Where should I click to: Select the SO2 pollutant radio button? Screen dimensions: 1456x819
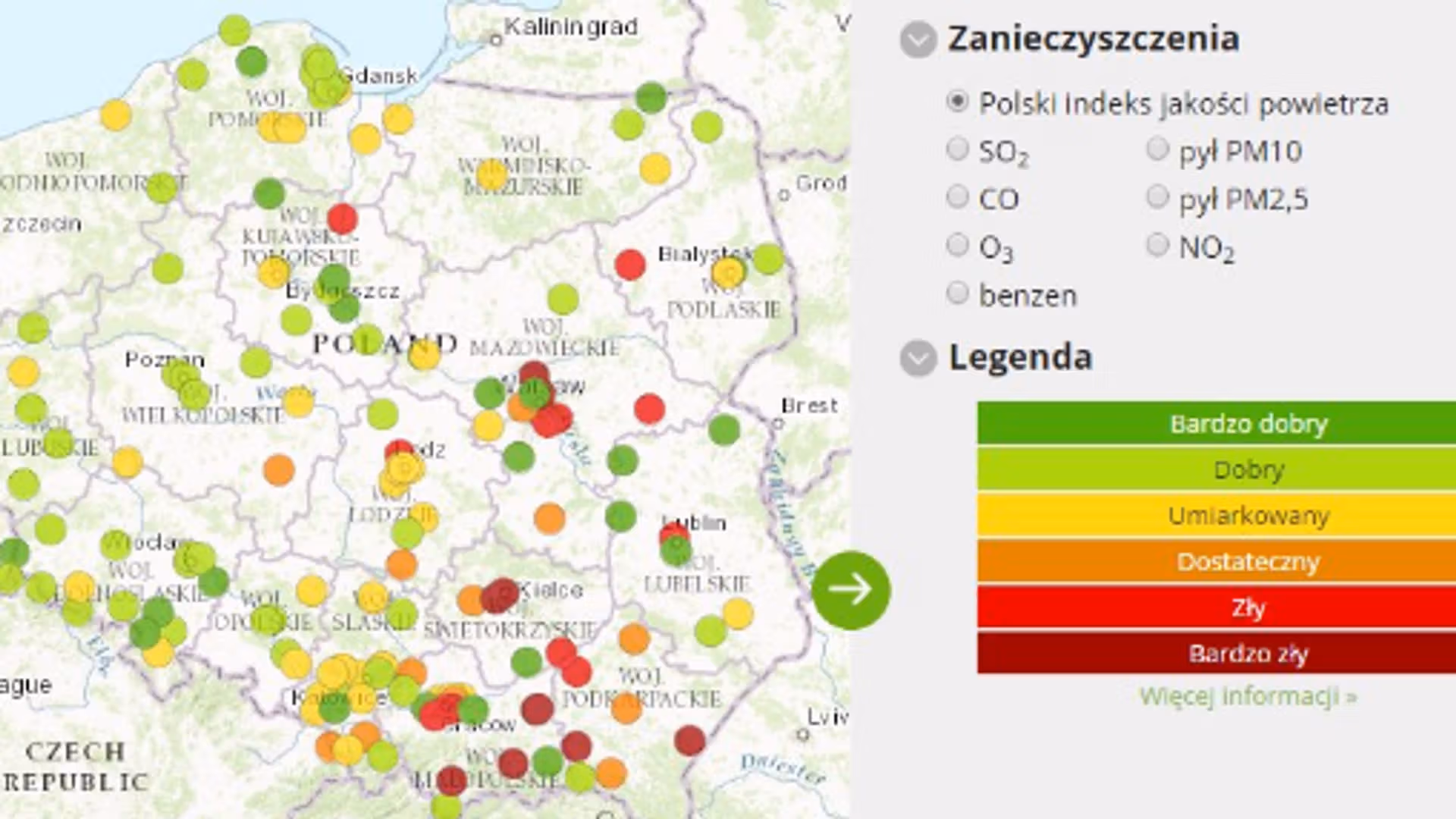[x=958, y=149]
